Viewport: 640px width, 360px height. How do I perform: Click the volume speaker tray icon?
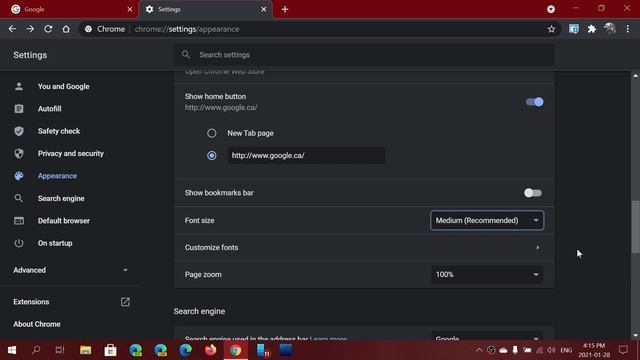(551, 350)
